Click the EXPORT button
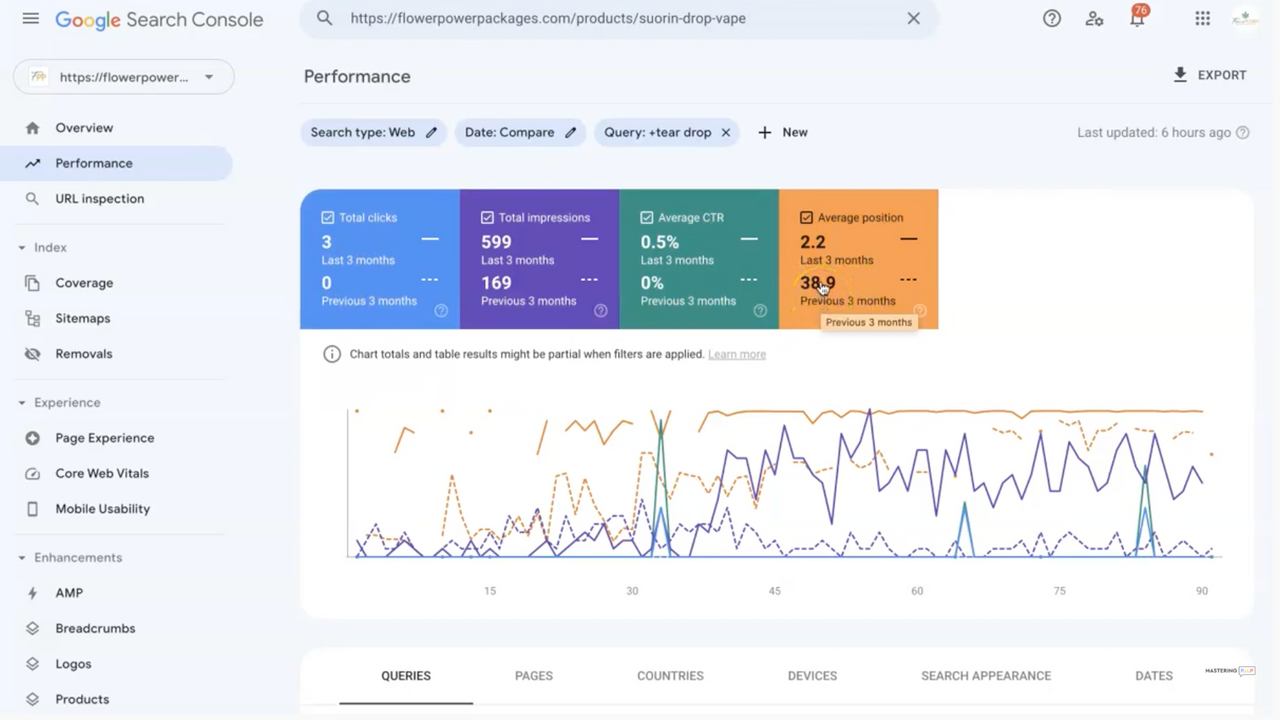Image resolution: width=1280 pixels, height=720 pixels. pyautogui.click(x=1210, y=75)
